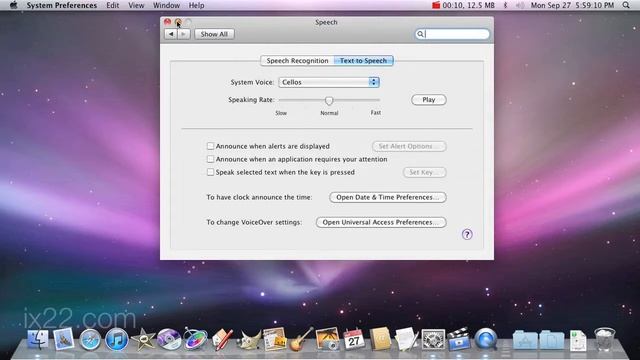Open Date & Time Preferences
Screen dimensions: 640x360
388,197
